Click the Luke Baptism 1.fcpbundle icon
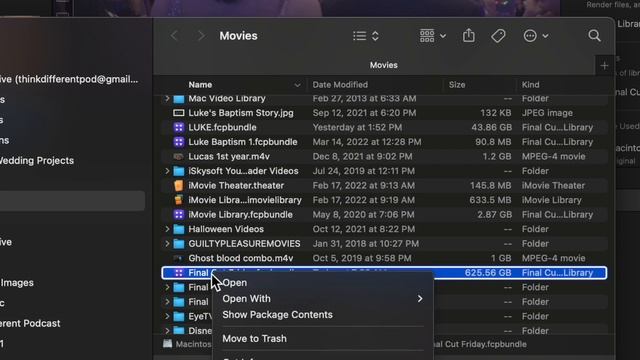This screenshot has width=640, height=360. 179,142
